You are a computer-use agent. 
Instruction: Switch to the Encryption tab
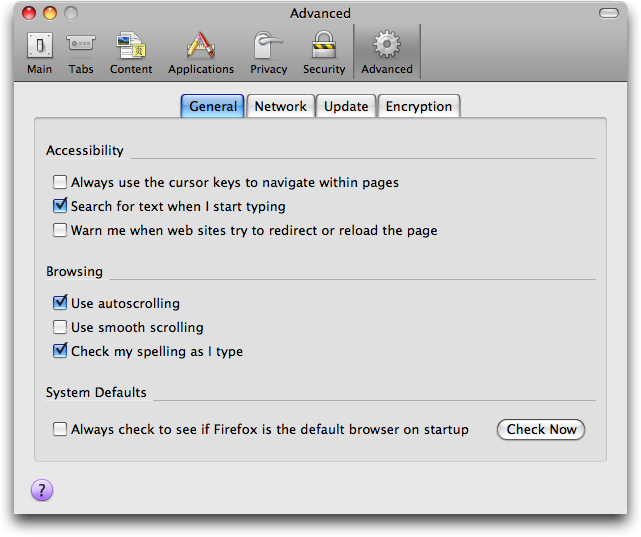pos(419,107)
